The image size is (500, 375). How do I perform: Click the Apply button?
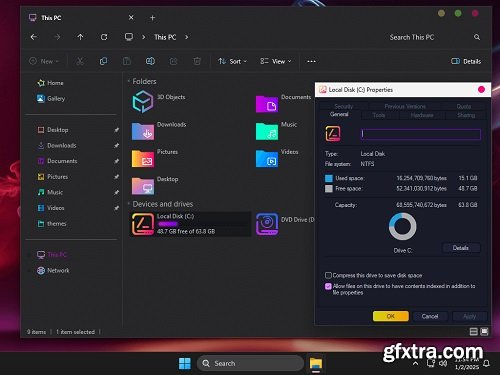(469, 316)
